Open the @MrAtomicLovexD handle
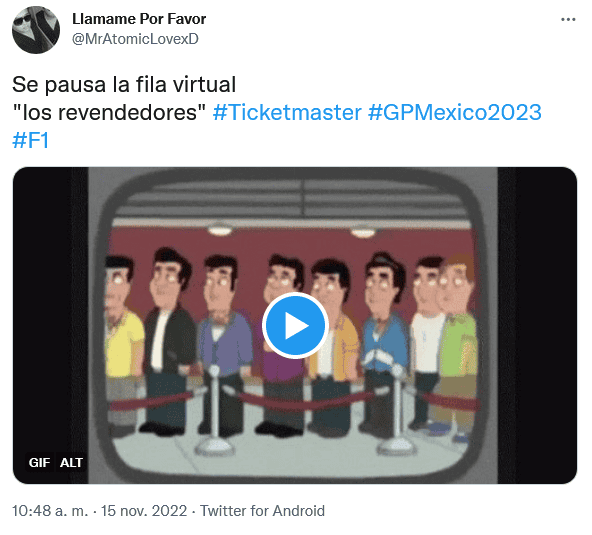The height and width of the screenshot is (535, 592). pyautogui.click(x=135, y=39)
